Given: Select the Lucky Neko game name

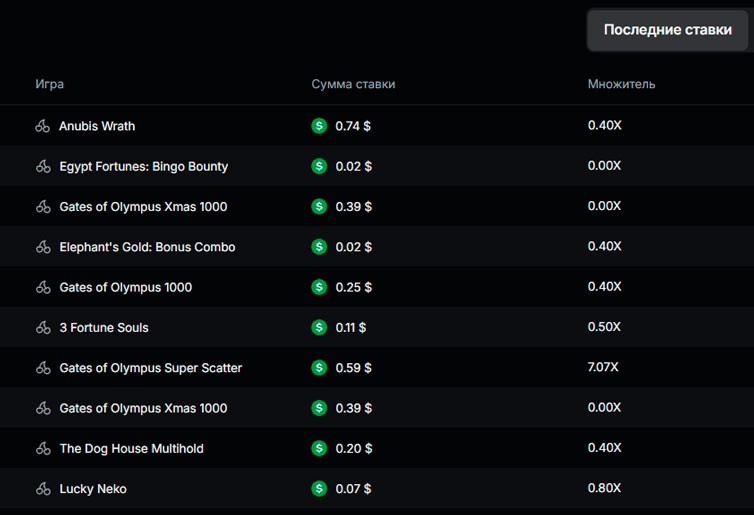Looking at the screenshot, I should [x=92, y=489].
